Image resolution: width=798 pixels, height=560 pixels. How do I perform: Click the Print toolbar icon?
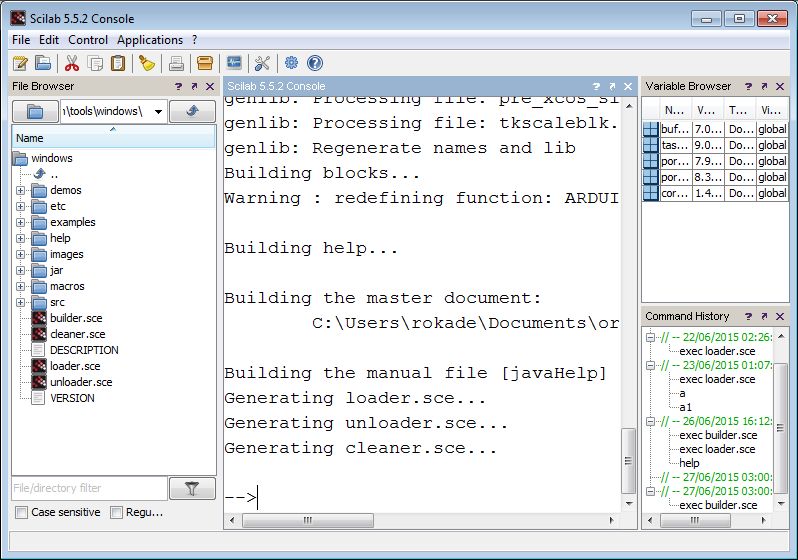point(176,63)
